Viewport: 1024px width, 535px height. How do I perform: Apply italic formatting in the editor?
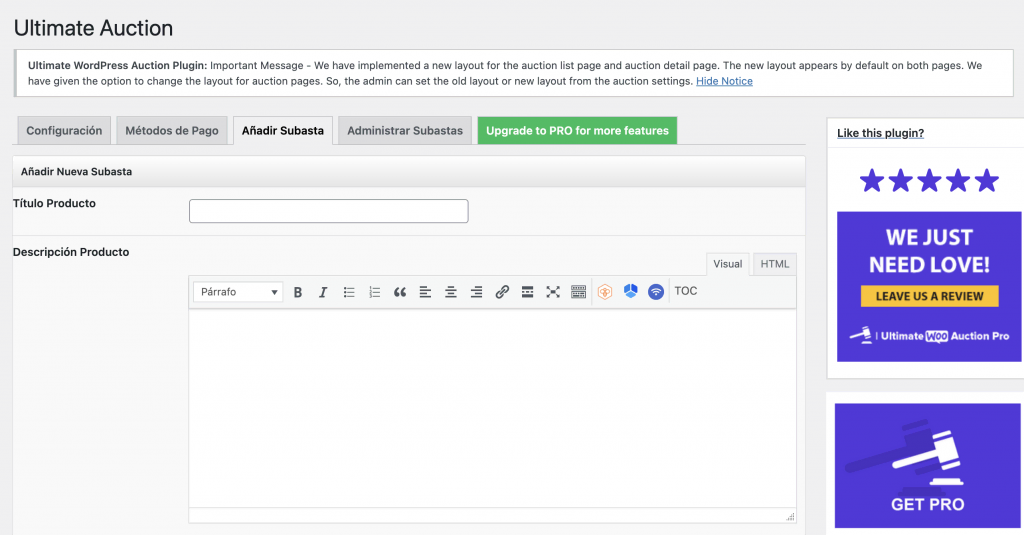coord(323,292)
